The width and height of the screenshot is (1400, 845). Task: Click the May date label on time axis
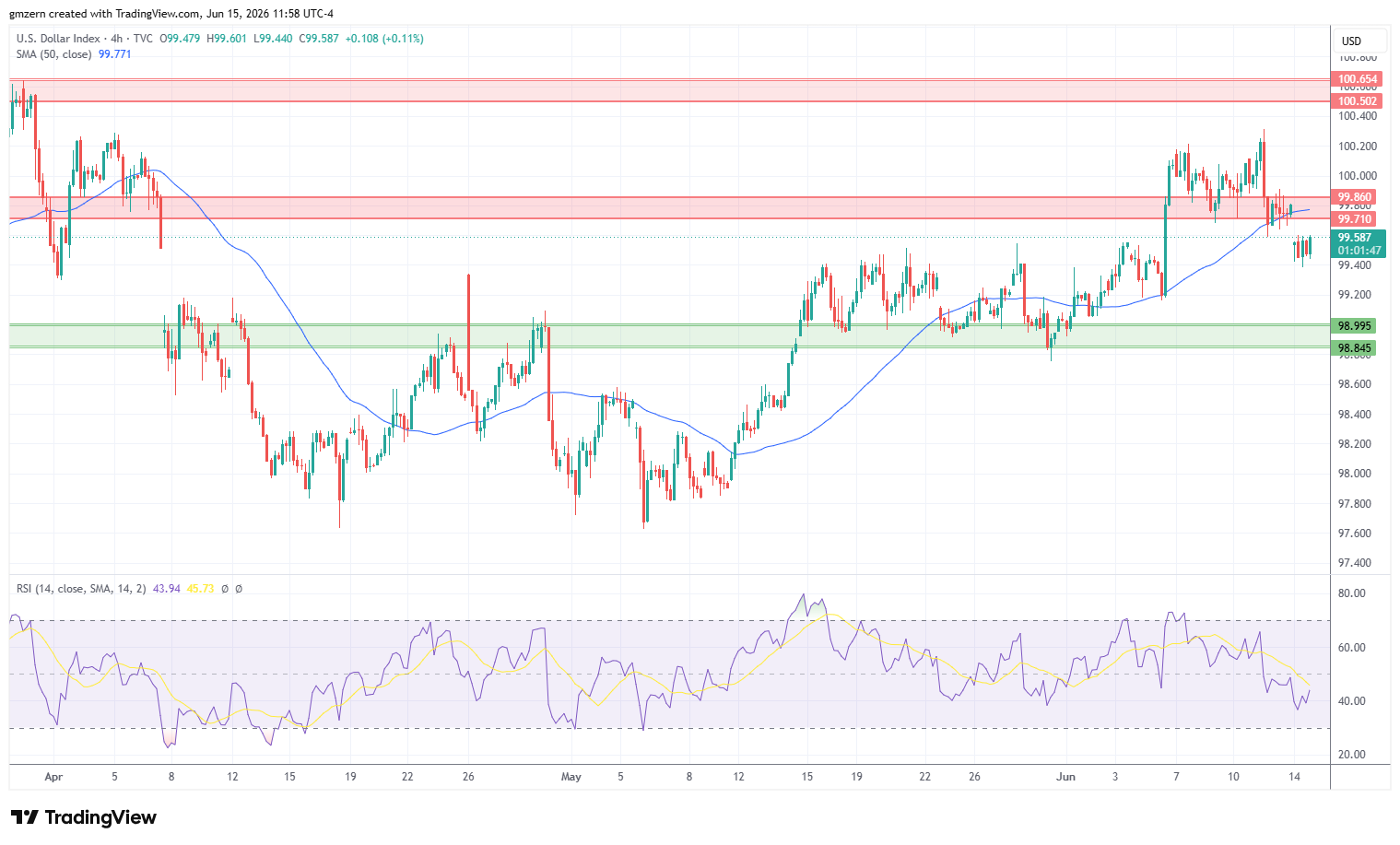(x=571, y=777)
